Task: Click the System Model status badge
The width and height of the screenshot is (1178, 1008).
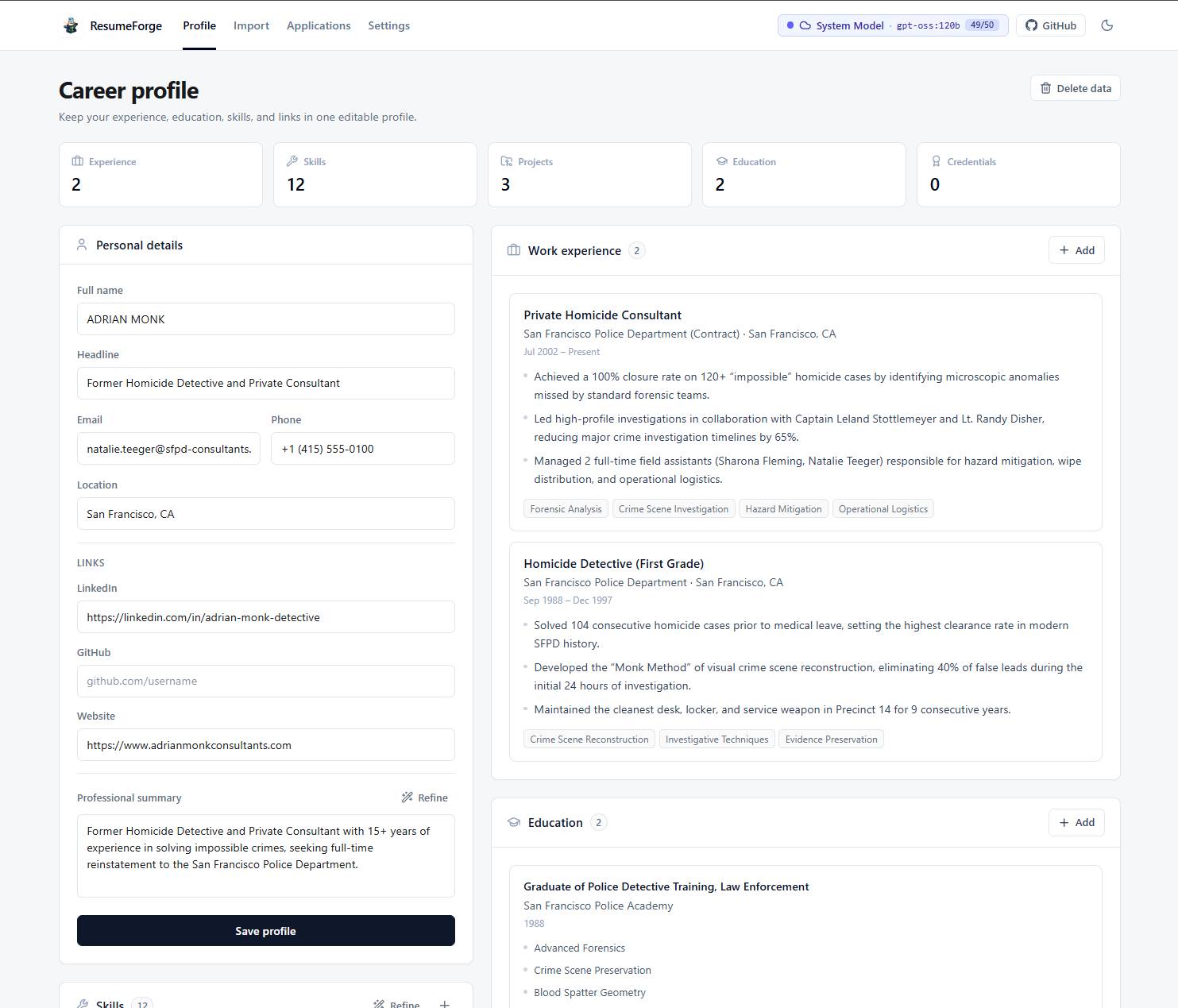Action: [x=893, y=25]
